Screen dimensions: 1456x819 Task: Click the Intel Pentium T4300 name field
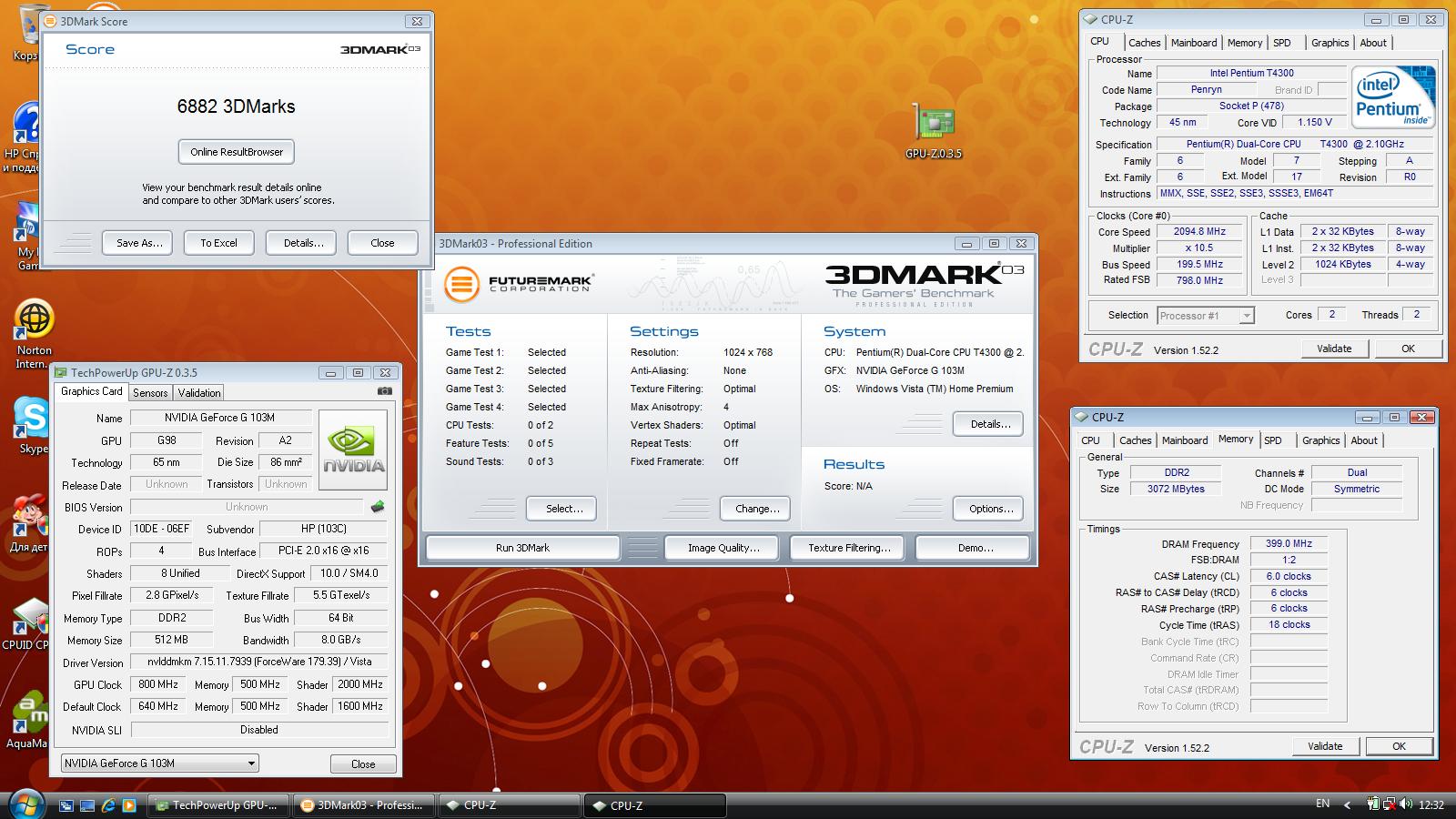tap(1251, 73)
